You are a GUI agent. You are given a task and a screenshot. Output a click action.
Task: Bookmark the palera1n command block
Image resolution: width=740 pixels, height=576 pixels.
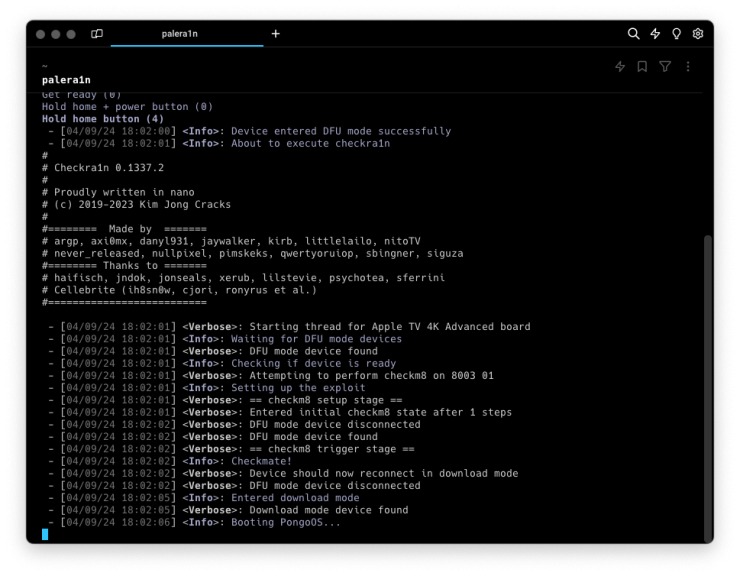click(x=642, y=67)
